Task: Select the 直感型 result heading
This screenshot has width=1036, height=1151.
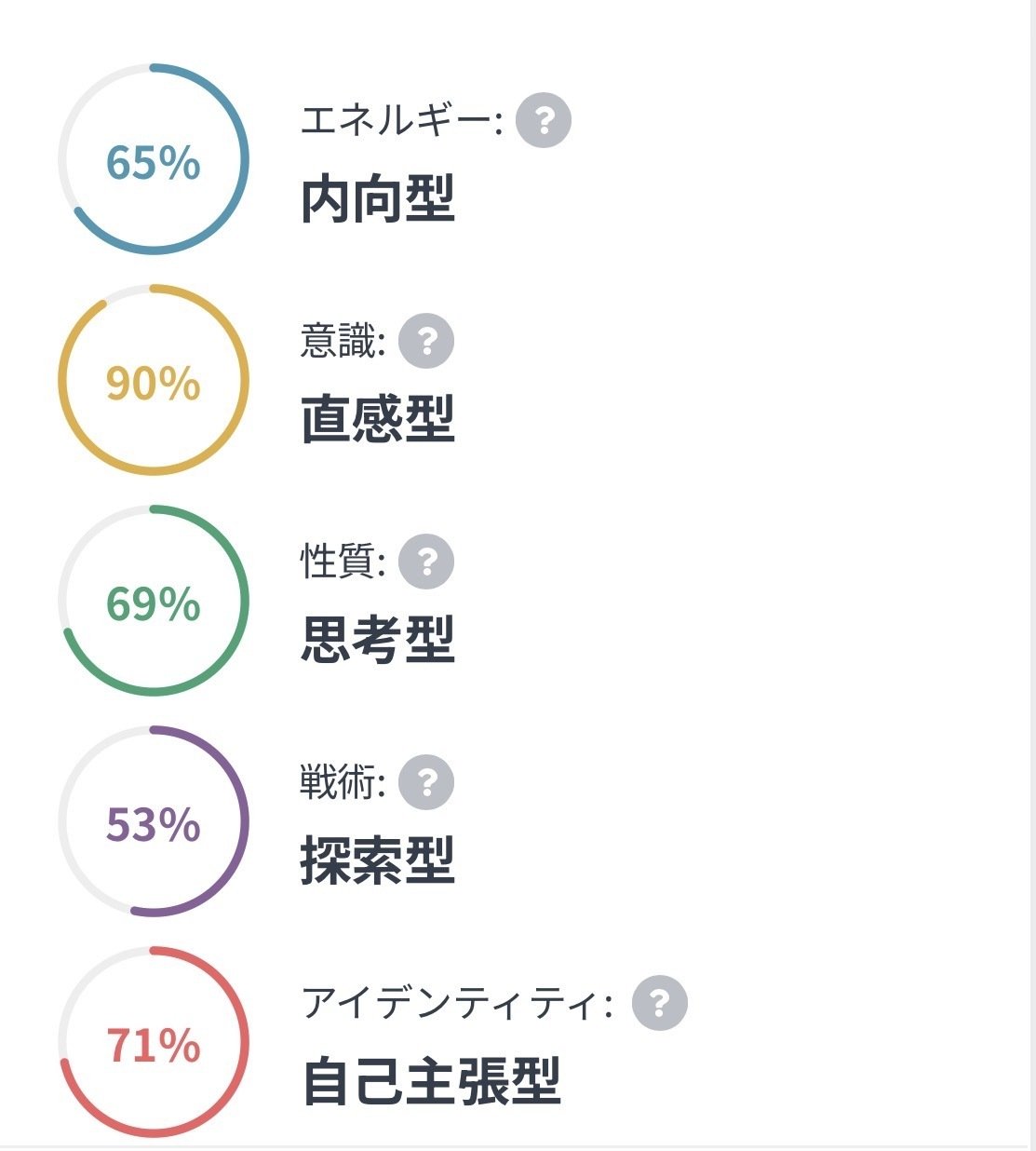Action: [378, 419]
